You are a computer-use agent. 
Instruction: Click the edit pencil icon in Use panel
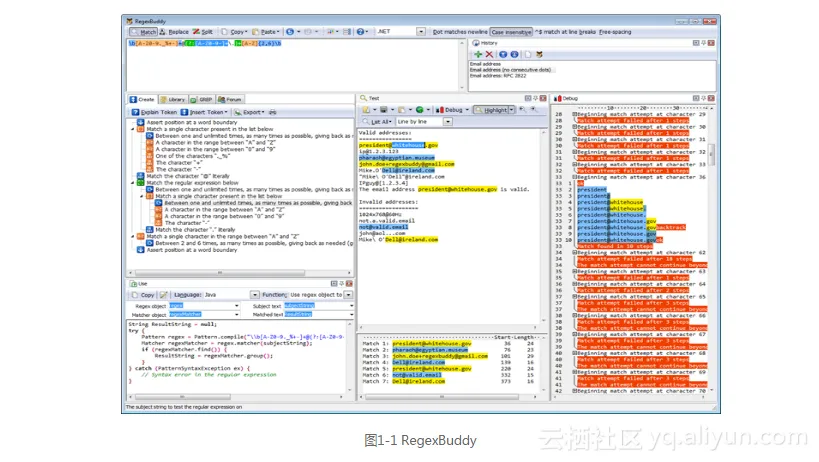click(163, 295)
